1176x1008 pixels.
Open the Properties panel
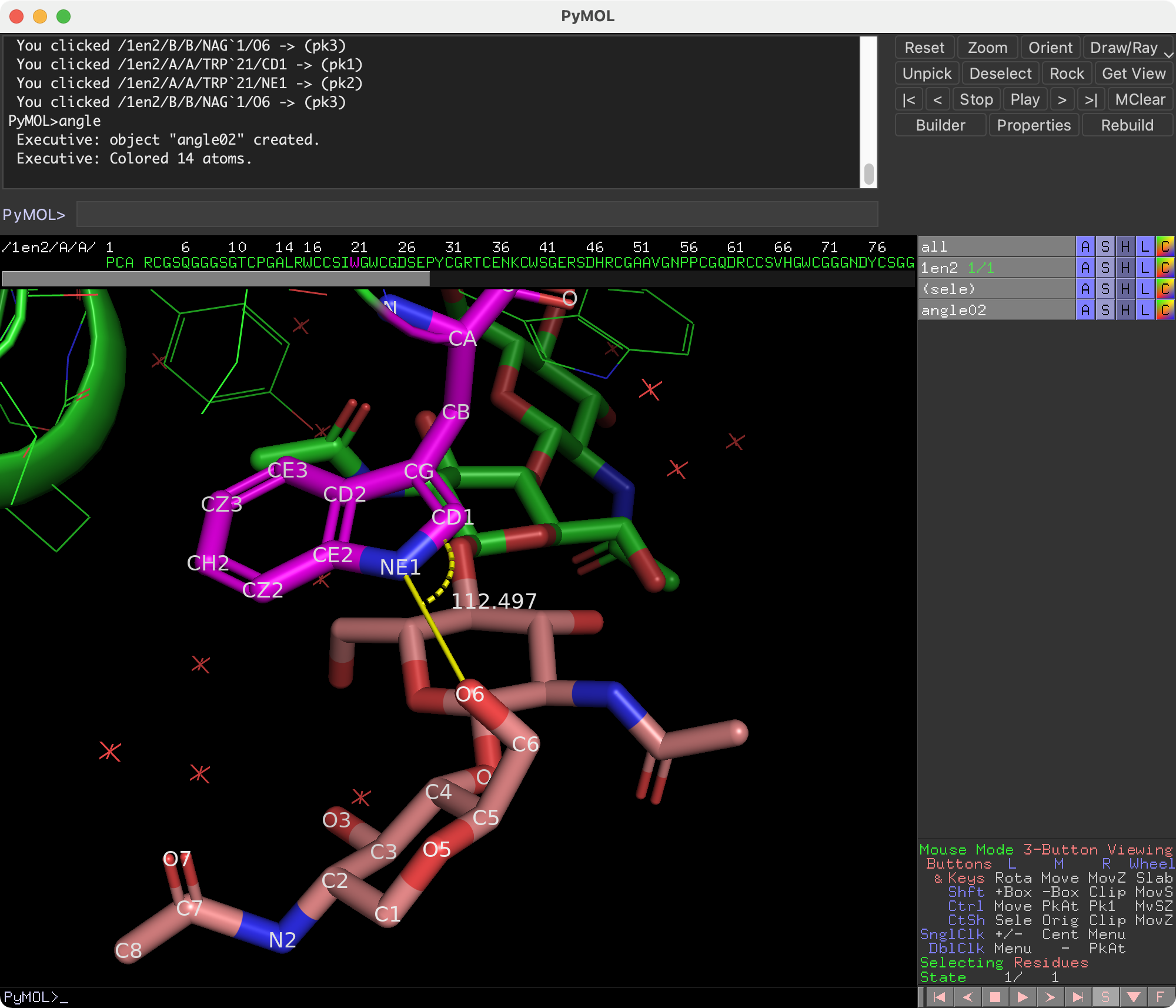click(x=1034, y=125)
